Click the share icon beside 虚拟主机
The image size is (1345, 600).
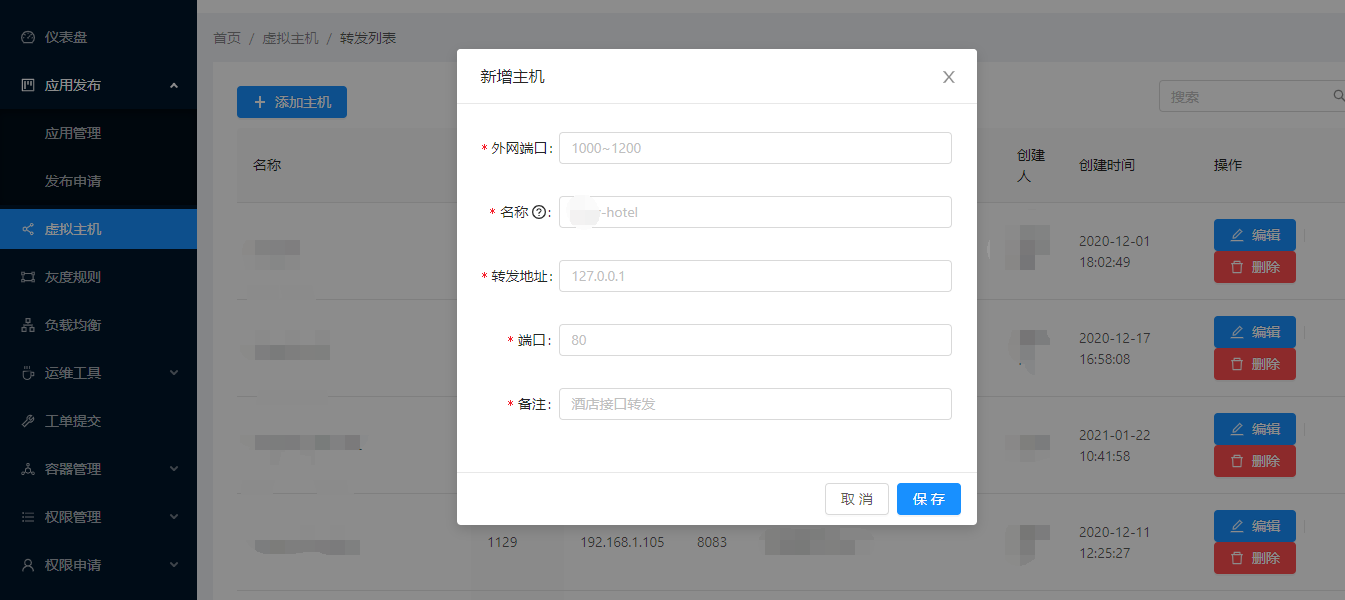point(28,229)
